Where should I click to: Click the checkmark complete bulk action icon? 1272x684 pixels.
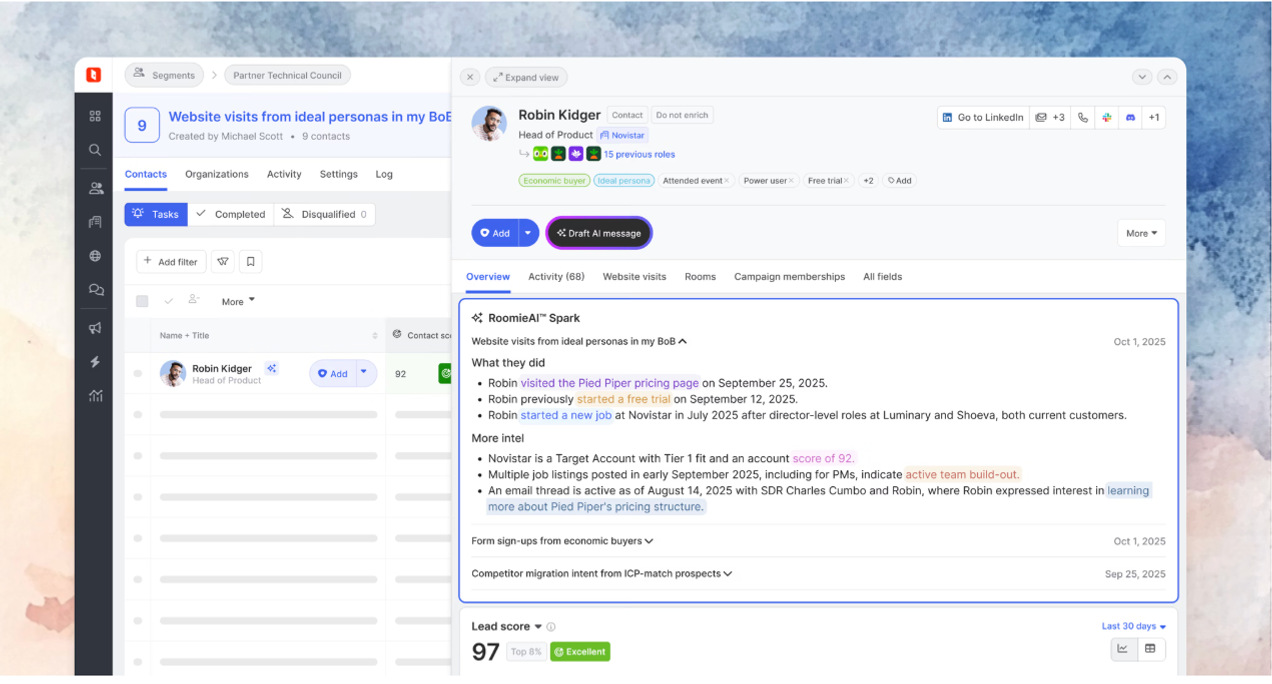(x=168, y=301)
